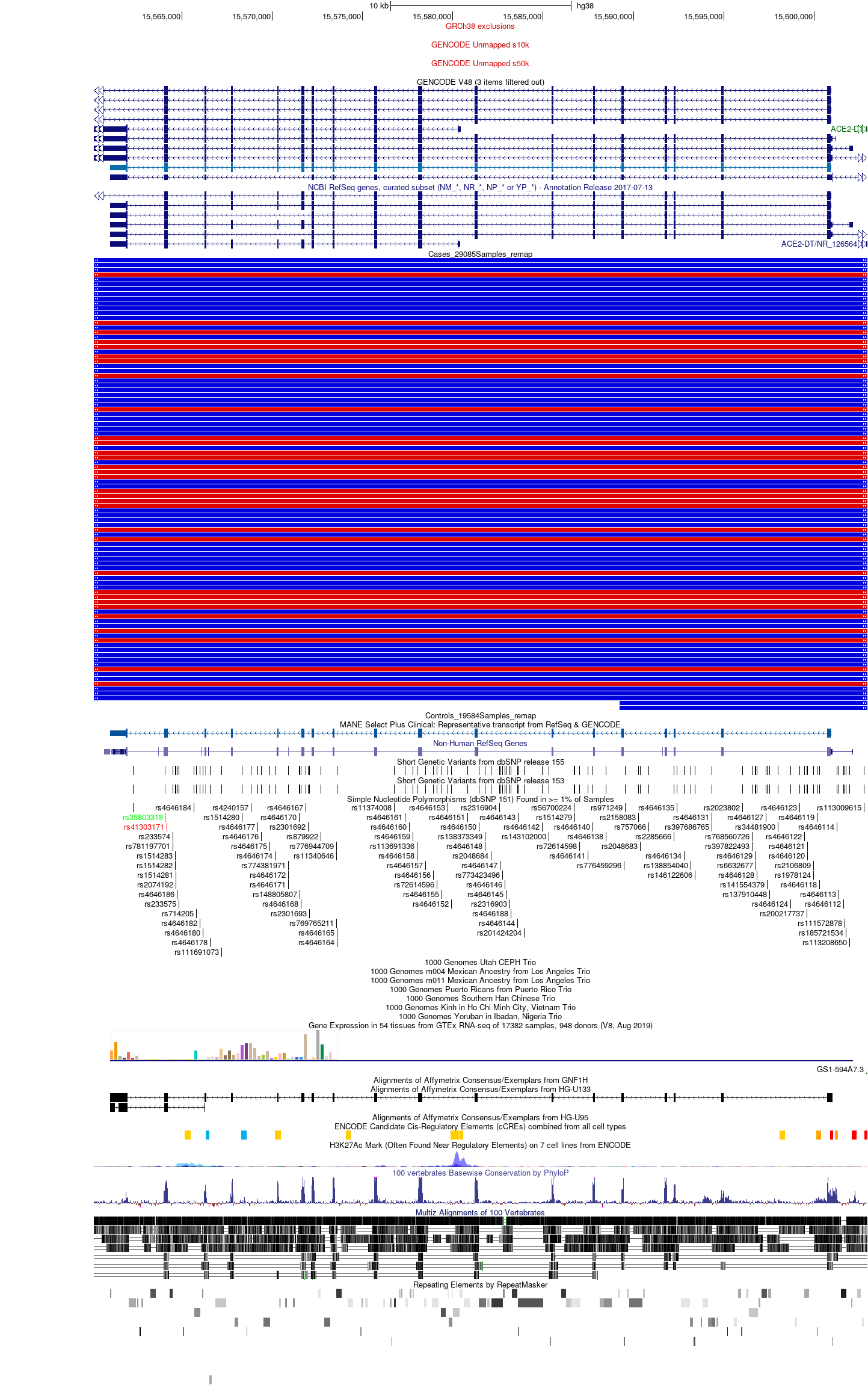The image size is (868, 1385).
Task: Click 1000 Genomes m004 Mexican Ancestry Trio label
Action: coord(479,971)
